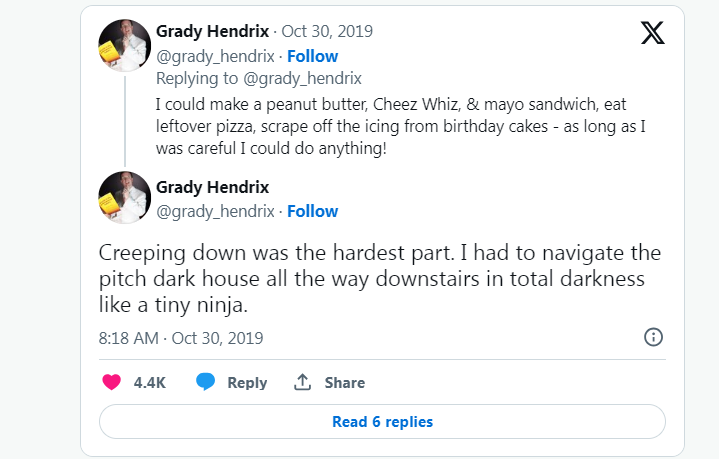Click the Share text label
719x459 pixels.
(344, 382)
